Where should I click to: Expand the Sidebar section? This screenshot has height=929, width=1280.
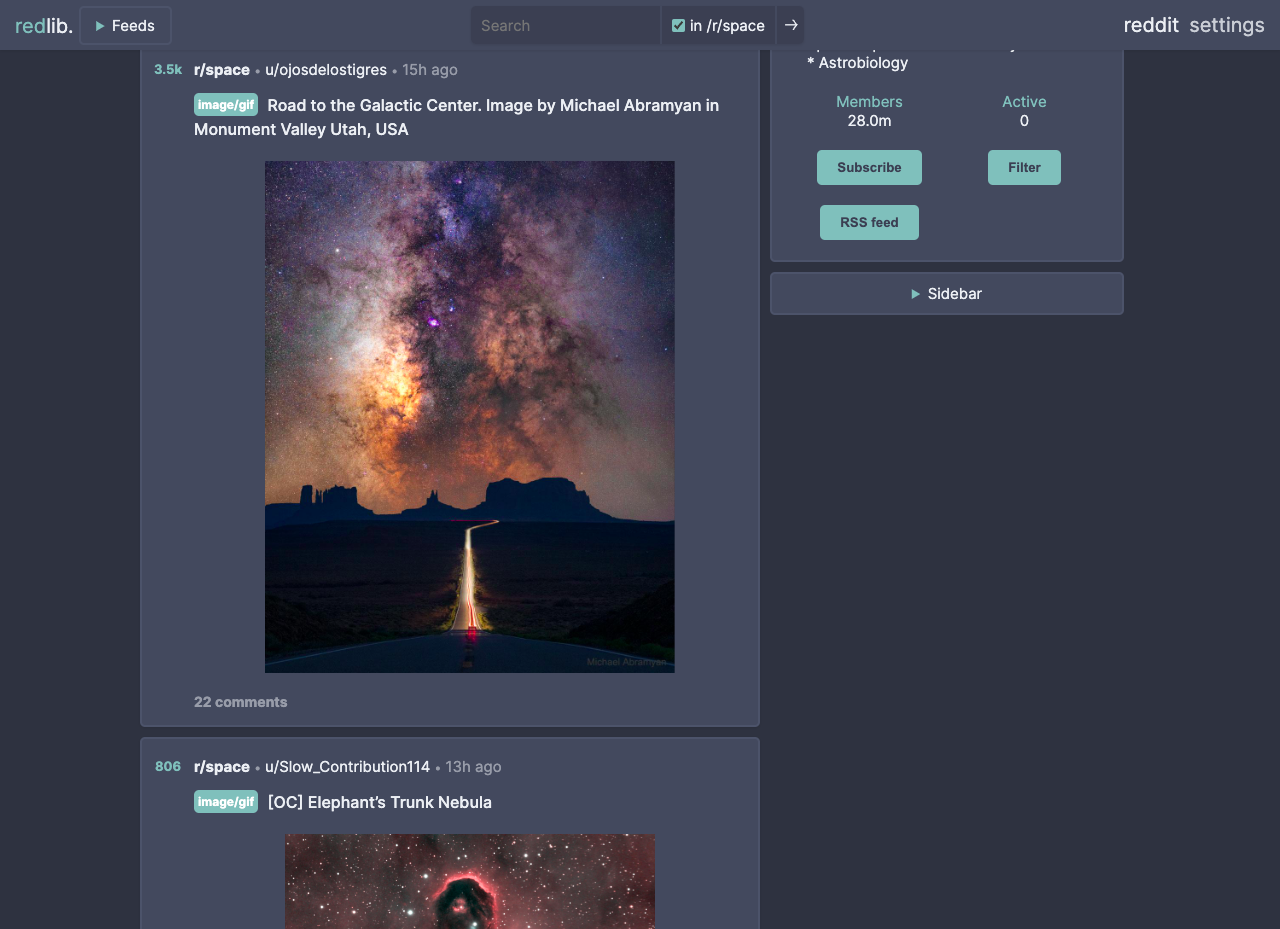click(946, 294)
